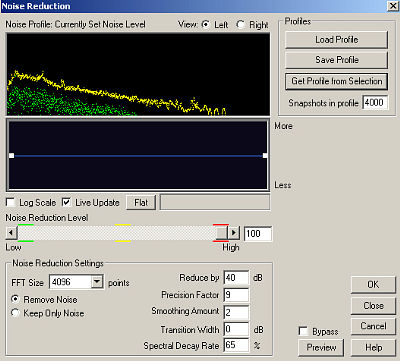Screen dimensions: 400x361
Task: Click the Noise Reduction Level slider thumb
Action: 221,233
